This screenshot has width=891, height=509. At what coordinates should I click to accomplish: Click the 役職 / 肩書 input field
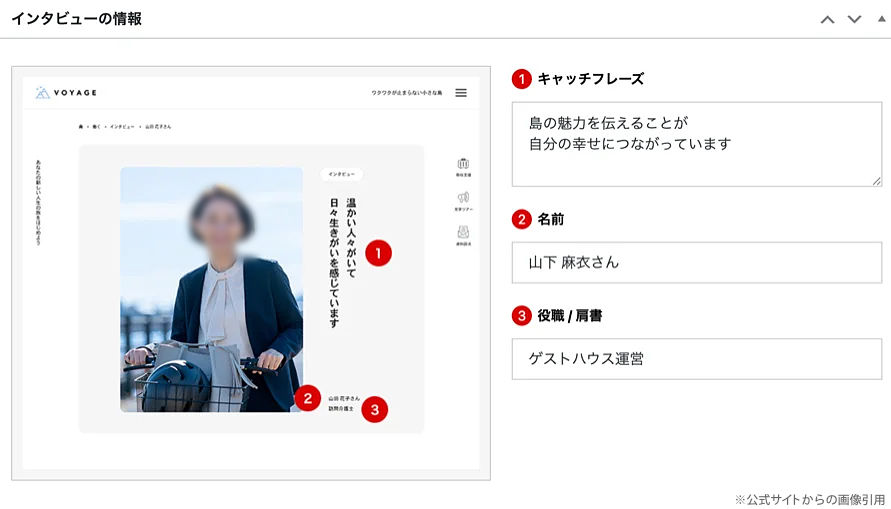(697, 359)
